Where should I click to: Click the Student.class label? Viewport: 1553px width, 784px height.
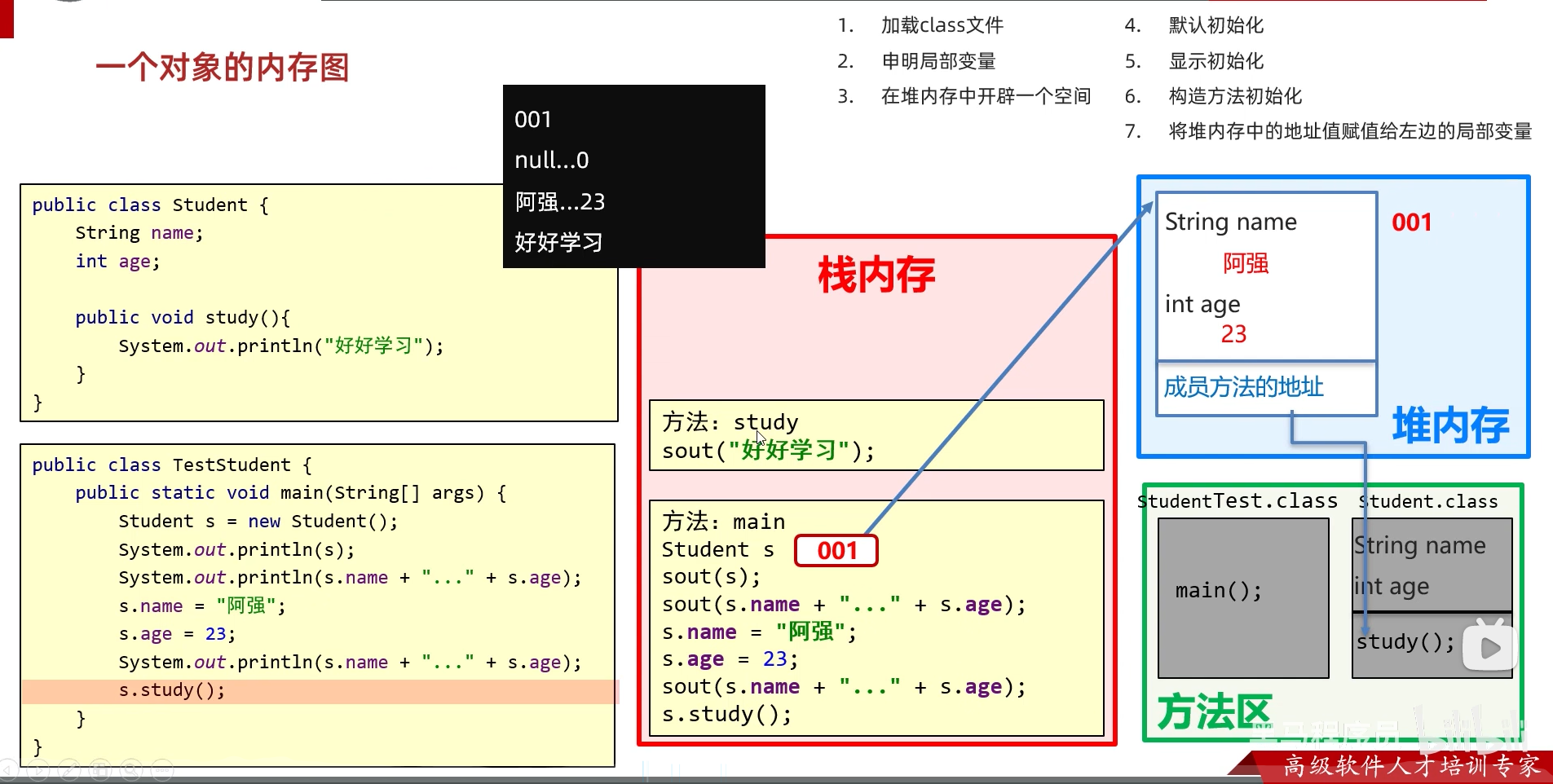click(1428, 502)
